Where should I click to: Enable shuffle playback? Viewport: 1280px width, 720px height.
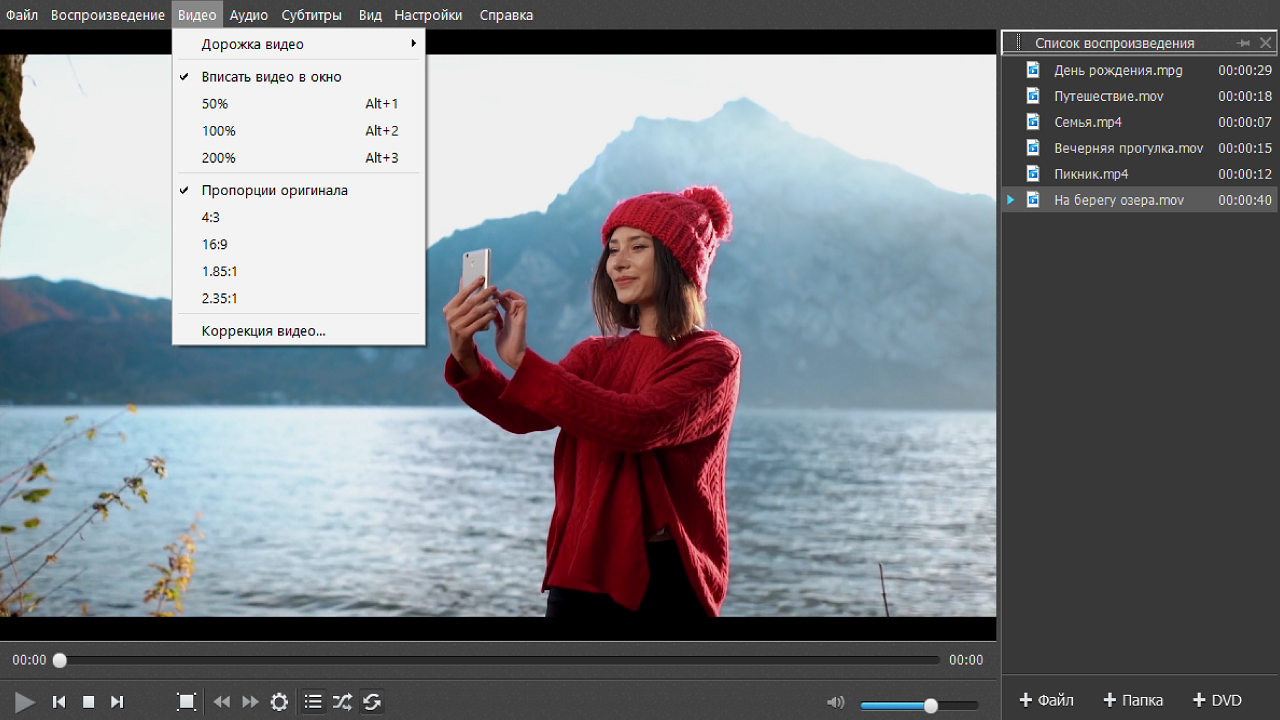[x=342, y=702]
